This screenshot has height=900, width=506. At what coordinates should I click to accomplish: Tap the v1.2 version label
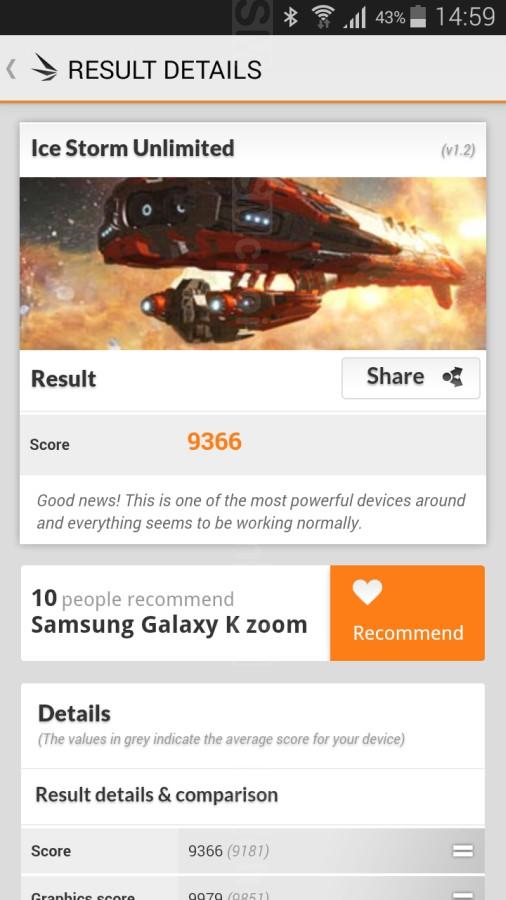click(x=458, y=150)
